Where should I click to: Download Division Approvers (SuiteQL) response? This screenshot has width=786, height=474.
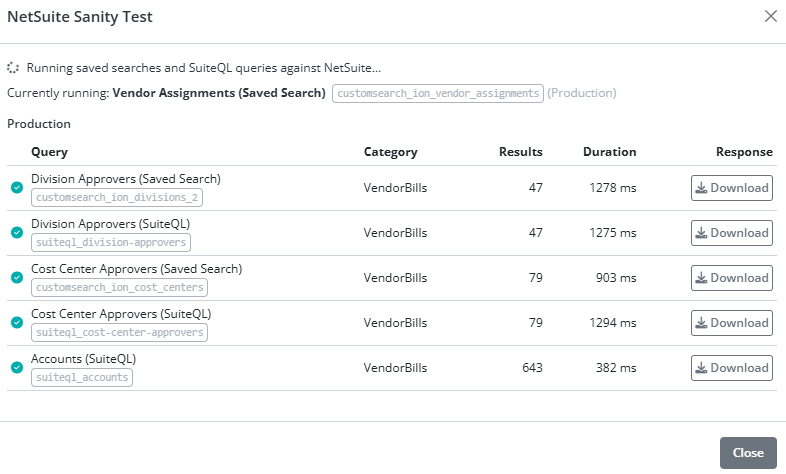pyautogui.click(x=731, y=233)
